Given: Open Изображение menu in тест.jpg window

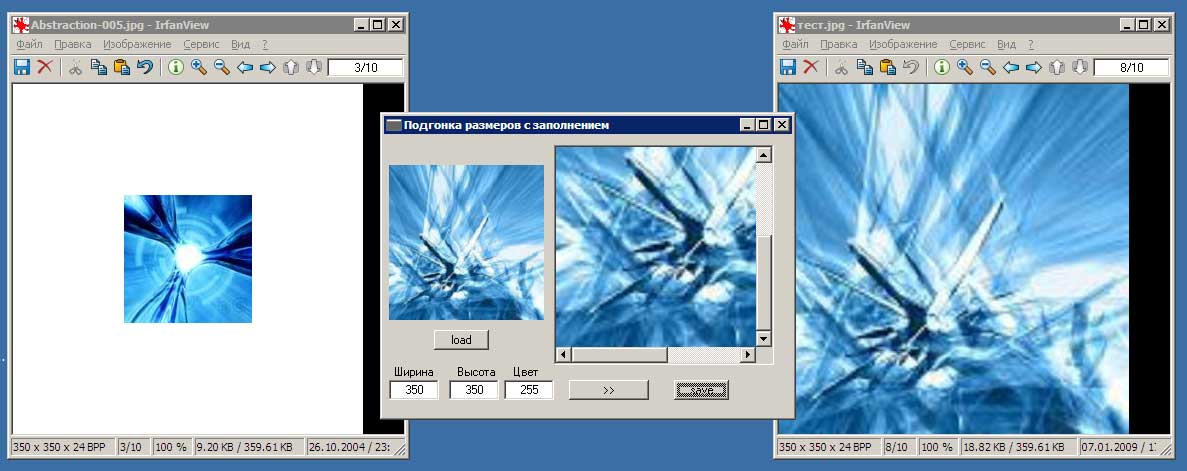Looking at the screenshot, I should point(903,44).
